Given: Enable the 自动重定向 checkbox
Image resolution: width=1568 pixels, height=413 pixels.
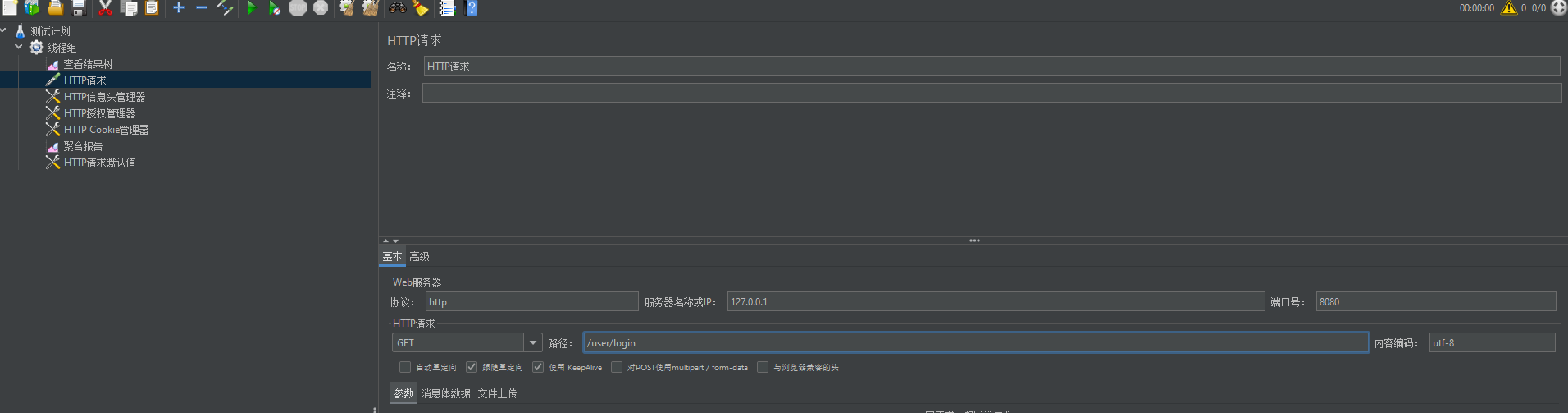Looking at the screenshot, I should pos(405,367).
